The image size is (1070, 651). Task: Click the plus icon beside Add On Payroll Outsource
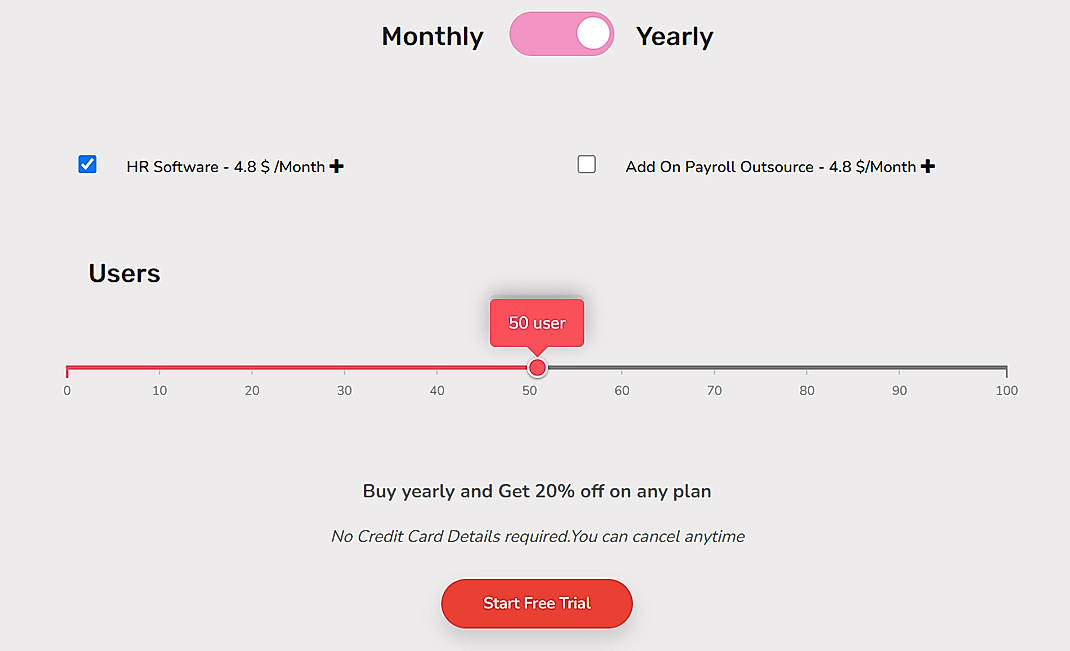pyautogui.click(x=928, y=166)
